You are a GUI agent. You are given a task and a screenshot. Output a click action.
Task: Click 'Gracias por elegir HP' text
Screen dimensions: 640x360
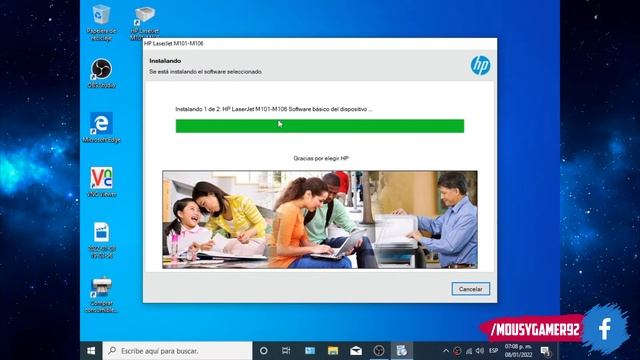[x=321, y=158]
